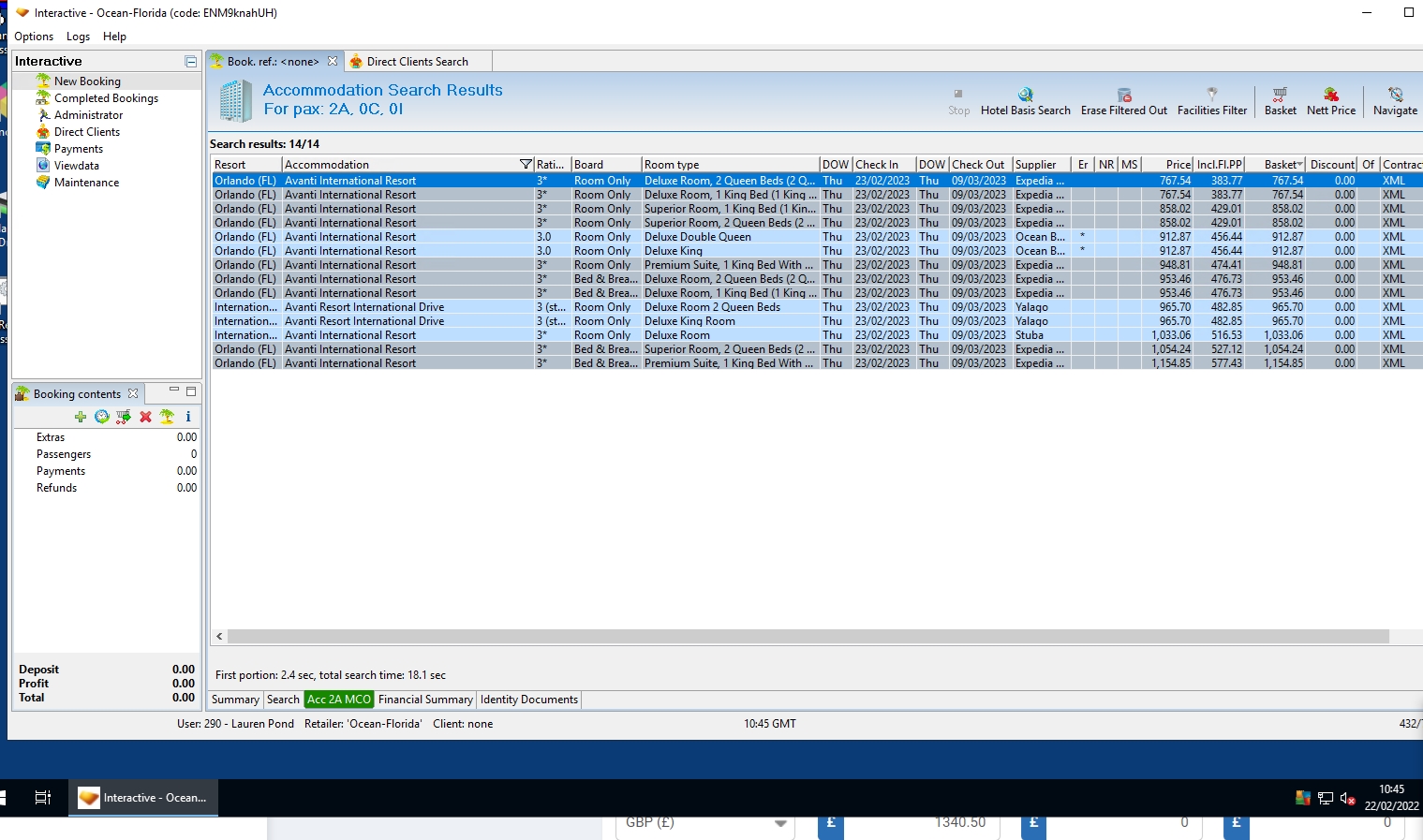The image size is (1423, 840).
Task: Click the Extras row in Booking contents
Action: click(x=106, y=437)
